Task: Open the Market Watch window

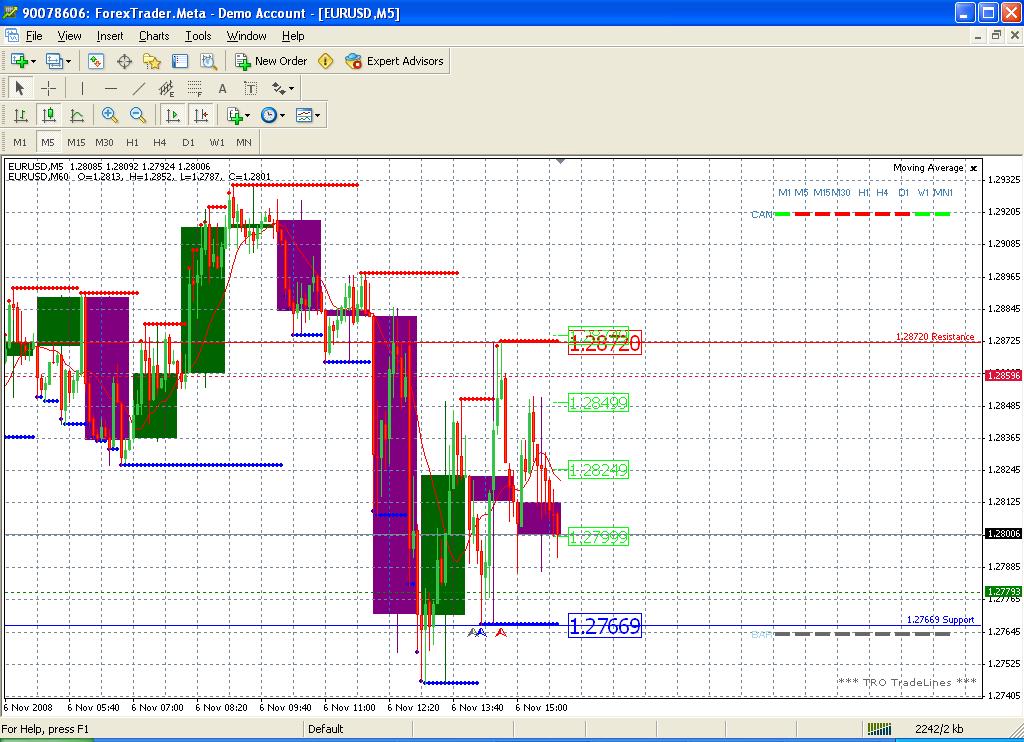Action: pyautogui.click(x=96, y=61)
